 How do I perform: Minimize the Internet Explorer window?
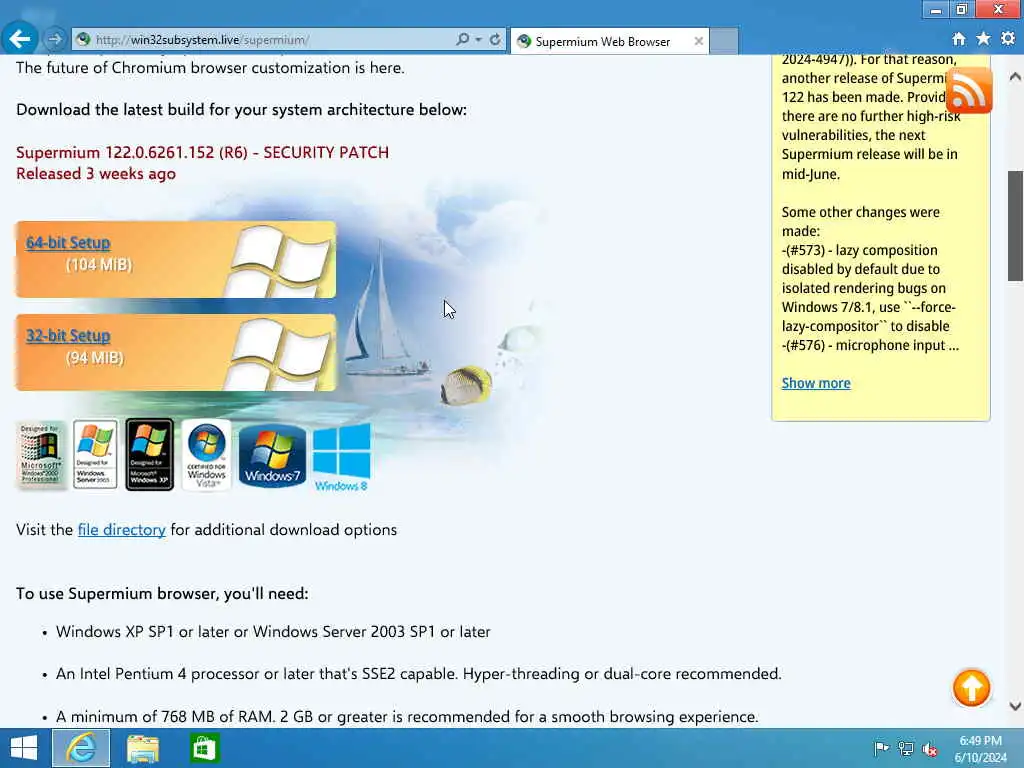tap(935, 9)
